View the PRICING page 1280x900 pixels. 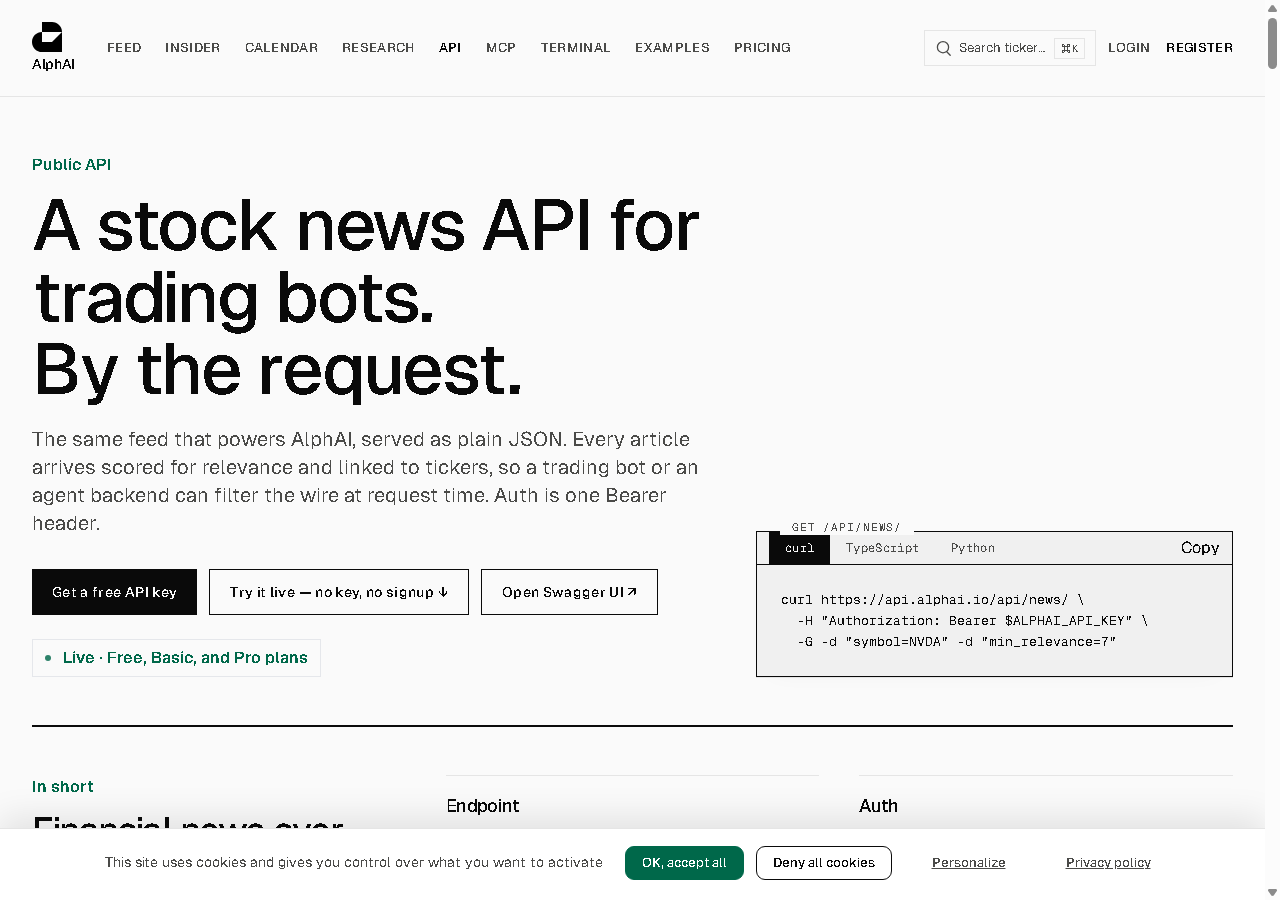[x=762, y=48]
